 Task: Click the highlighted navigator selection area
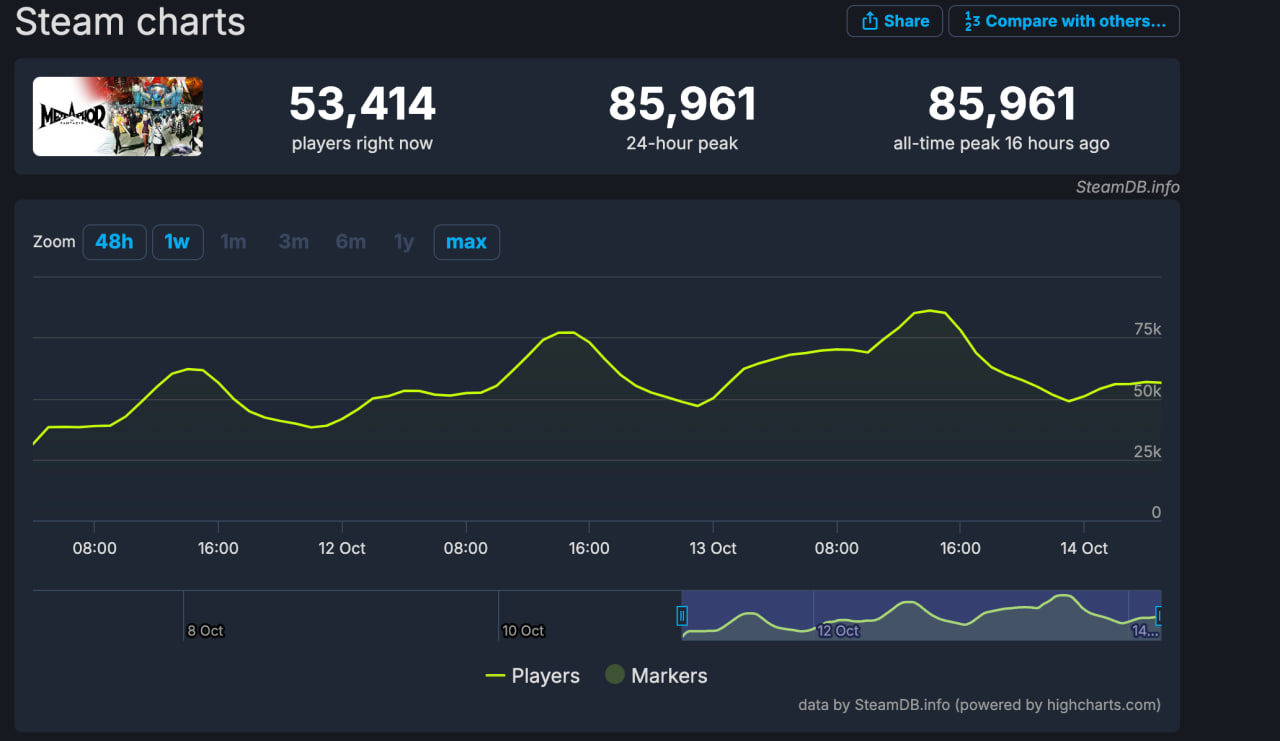click(921, 615)
